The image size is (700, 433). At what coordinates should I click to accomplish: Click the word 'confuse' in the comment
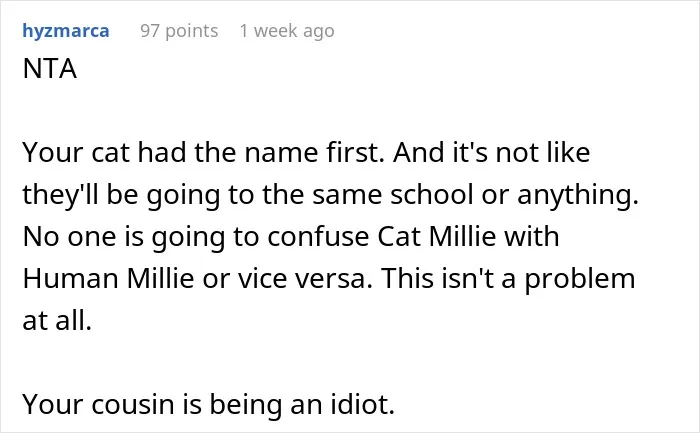[318, 236]
